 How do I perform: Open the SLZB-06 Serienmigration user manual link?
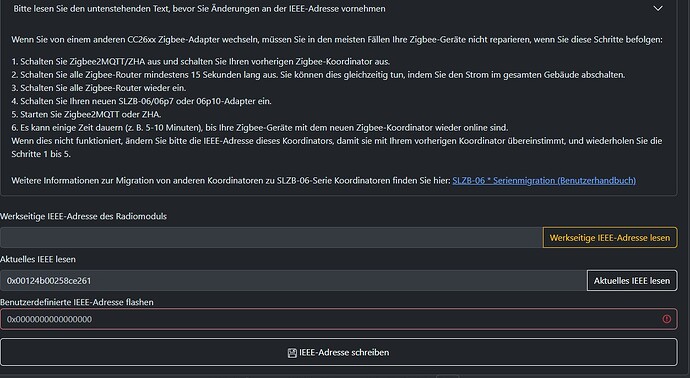coord(544,180)
